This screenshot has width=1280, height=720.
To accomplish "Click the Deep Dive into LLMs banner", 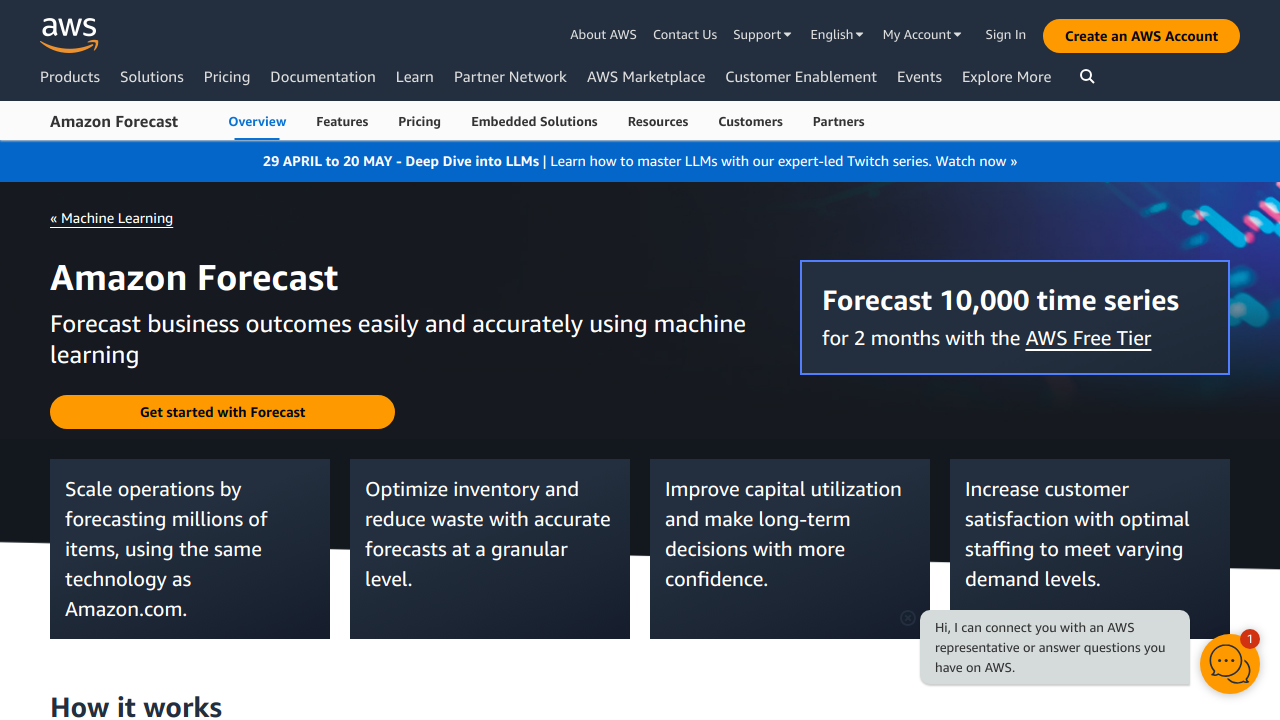I will point(640,161).
